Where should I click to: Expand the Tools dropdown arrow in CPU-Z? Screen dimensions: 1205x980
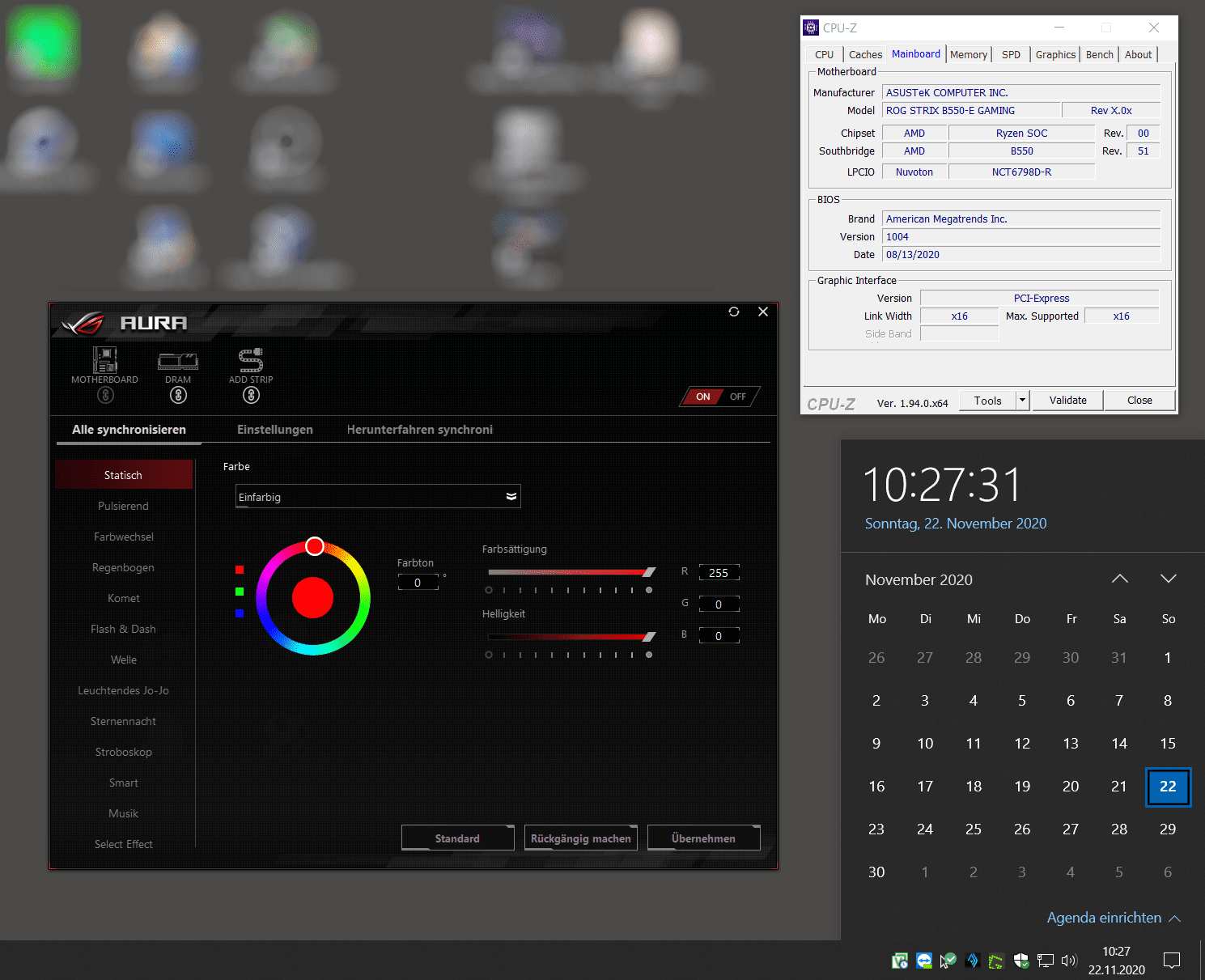click(x=1023, y=401)
